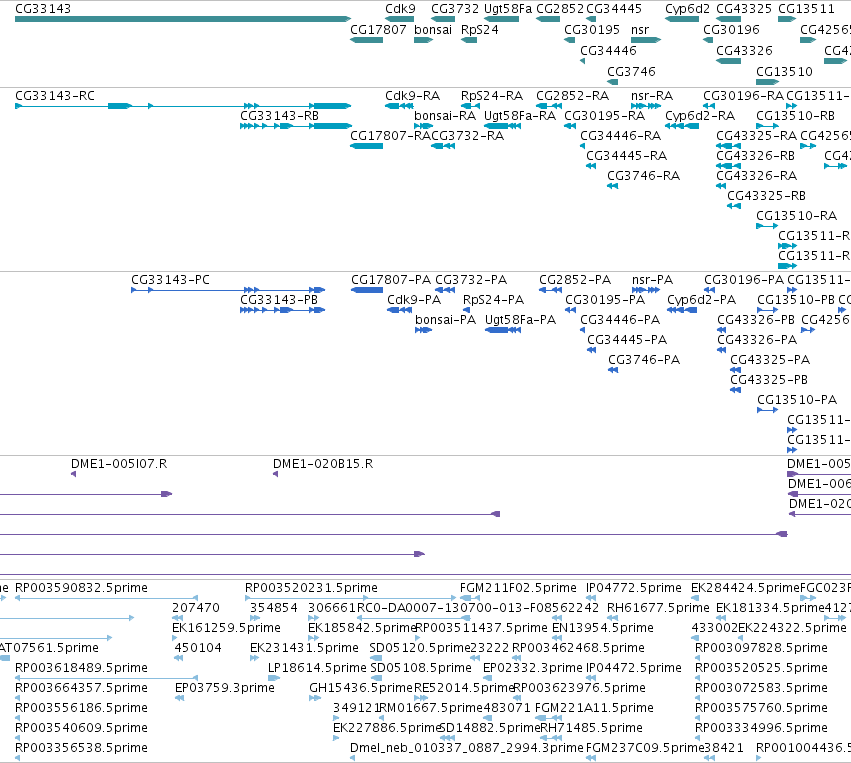Click the RH61677.5prime feature label
Image resolution: width=851 pixels, height=763 pixels.
[x=658, y=608]
